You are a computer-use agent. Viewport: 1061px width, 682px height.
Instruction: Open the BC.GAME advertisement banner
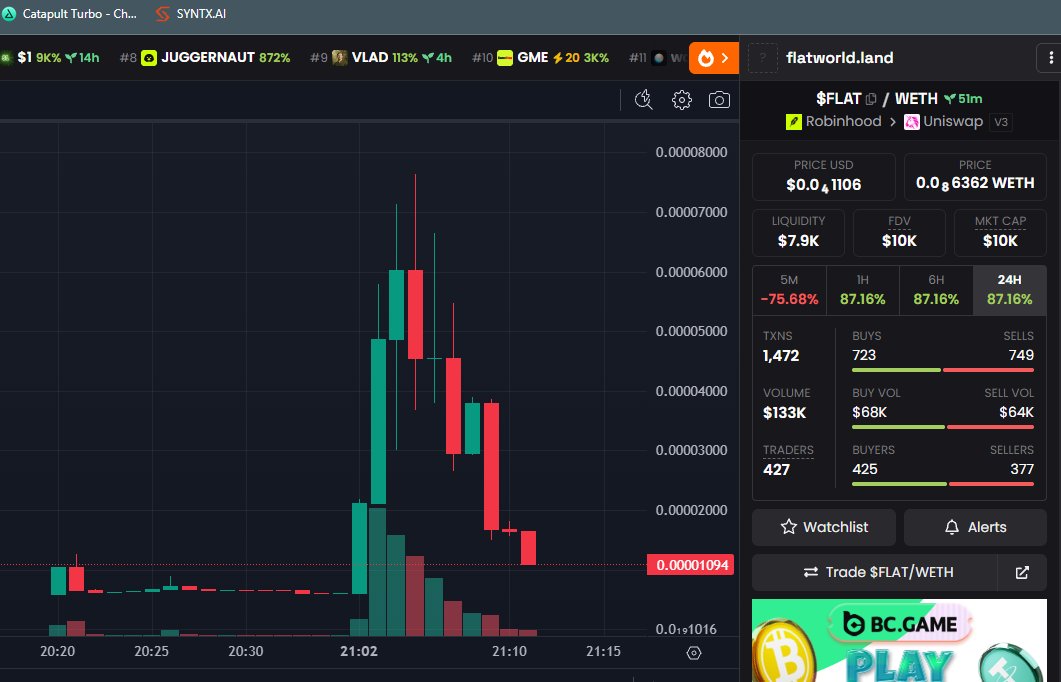point(899,640)
